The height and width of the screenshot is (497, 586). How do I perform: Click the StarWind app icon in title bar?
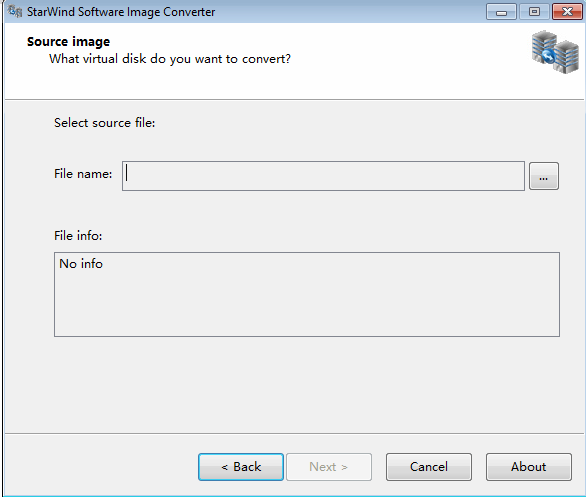click(15, 11)
